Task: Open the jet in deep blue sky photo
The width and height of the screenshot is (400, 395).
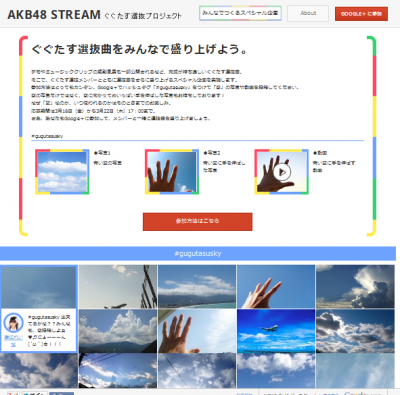Action: pos(276,331)
